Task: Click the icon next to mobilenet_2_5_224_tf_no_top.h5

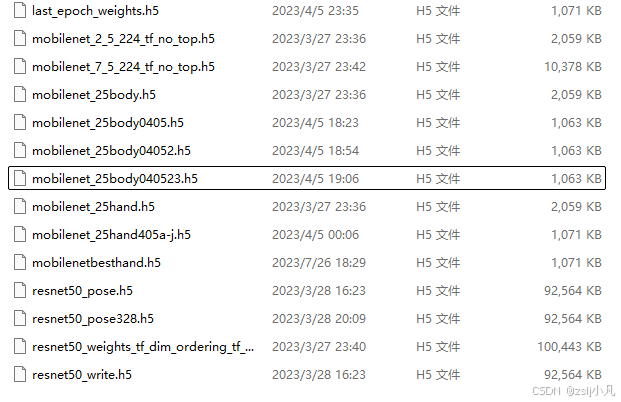Action: click(20, 38)
